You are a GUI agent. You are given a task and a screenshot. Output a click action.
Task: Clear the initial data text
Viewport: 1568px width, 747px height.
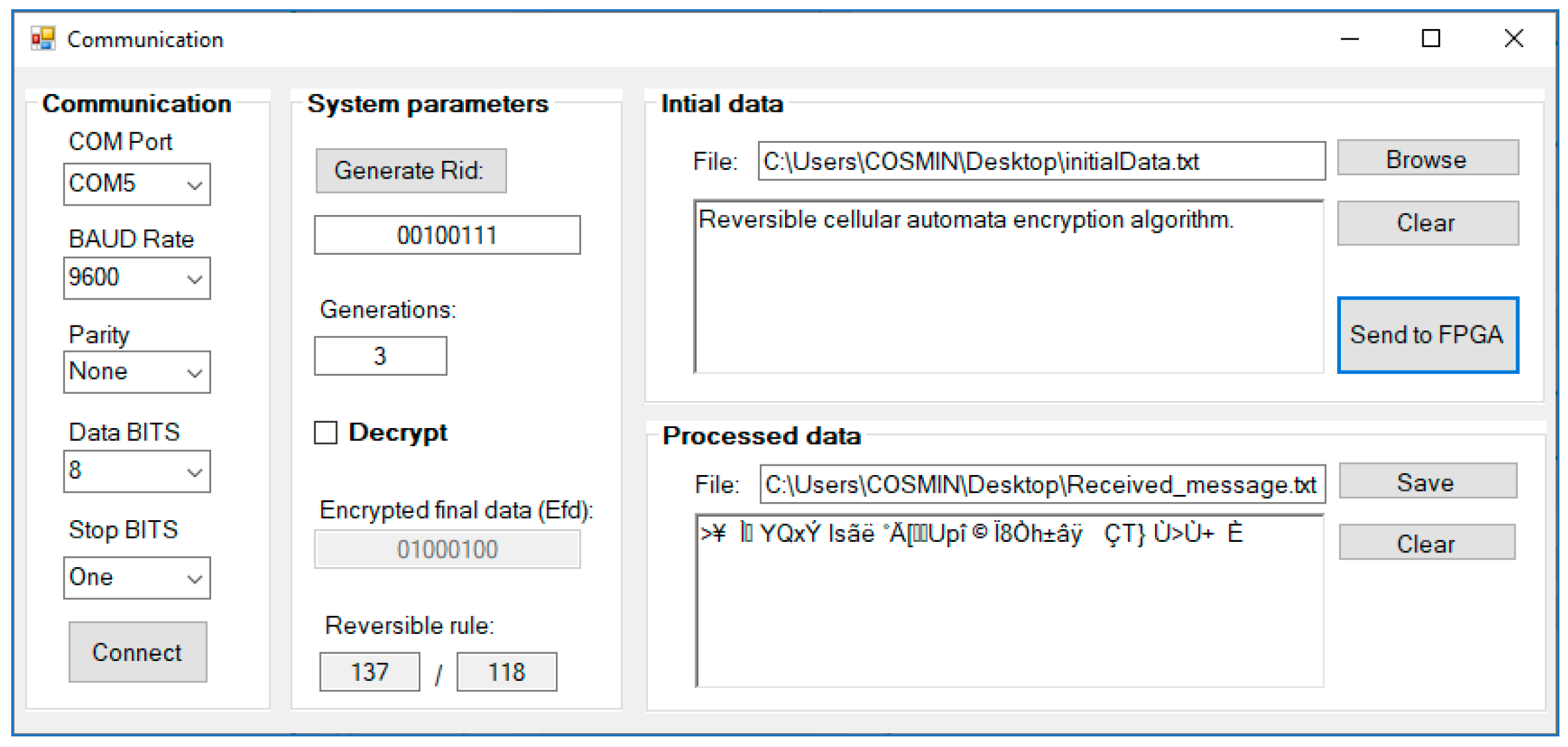click(1427, 223)
